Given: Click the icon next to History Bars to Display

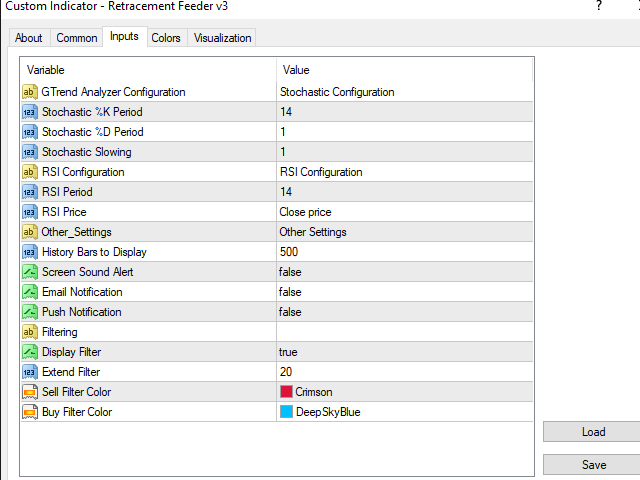Looking at the screenshot, I should coord(29,252).
